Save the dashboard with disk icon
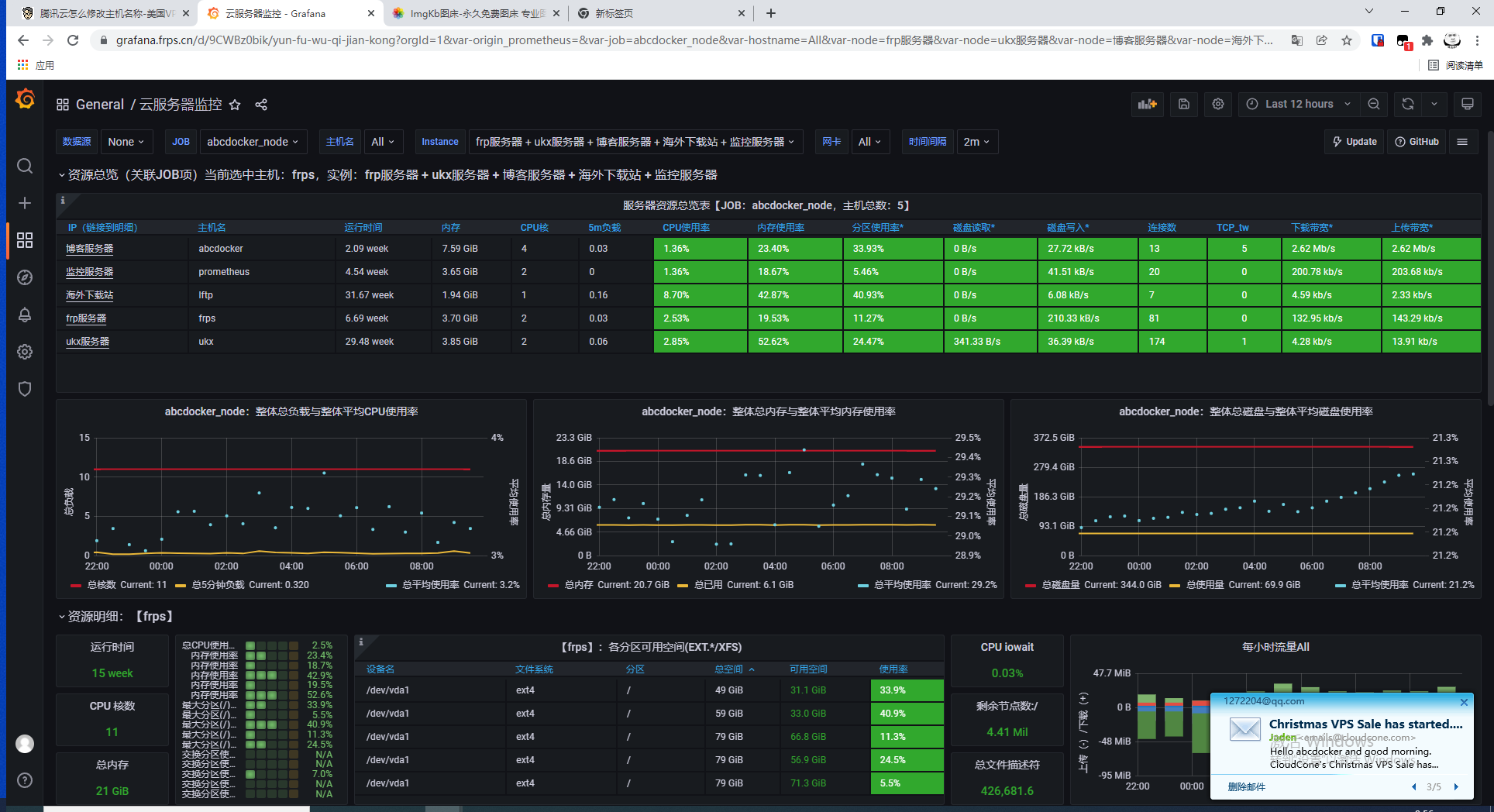Viewport: 1494px width, 812px height. click(1184, 104)
